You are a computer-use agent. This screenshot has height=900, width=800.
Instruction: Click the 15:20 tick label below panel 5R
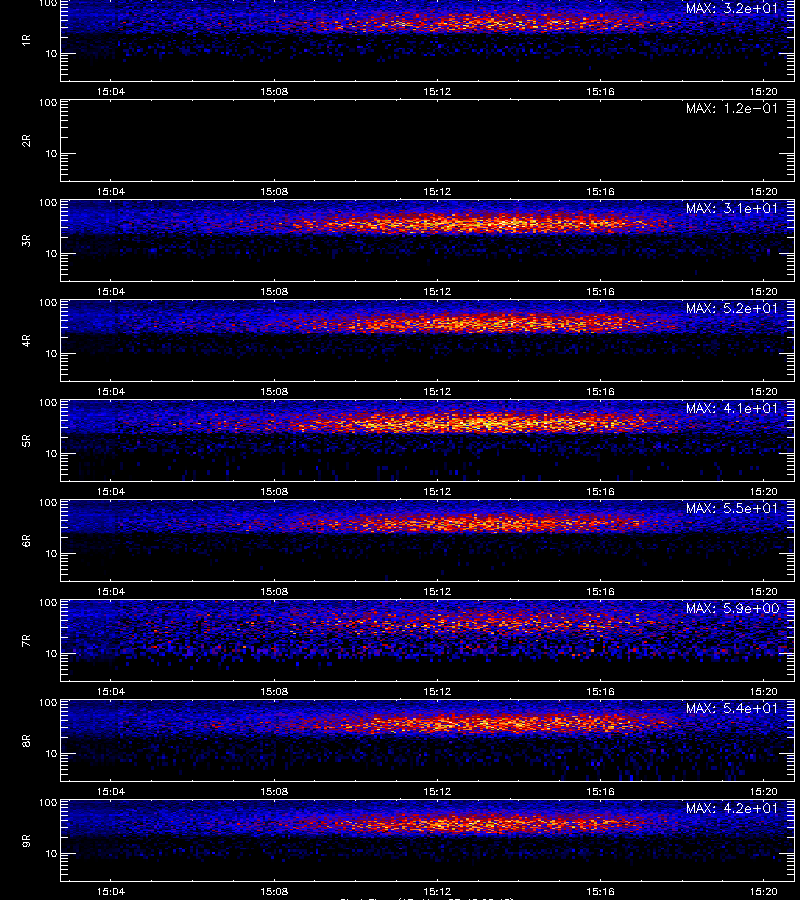point(764,491)
